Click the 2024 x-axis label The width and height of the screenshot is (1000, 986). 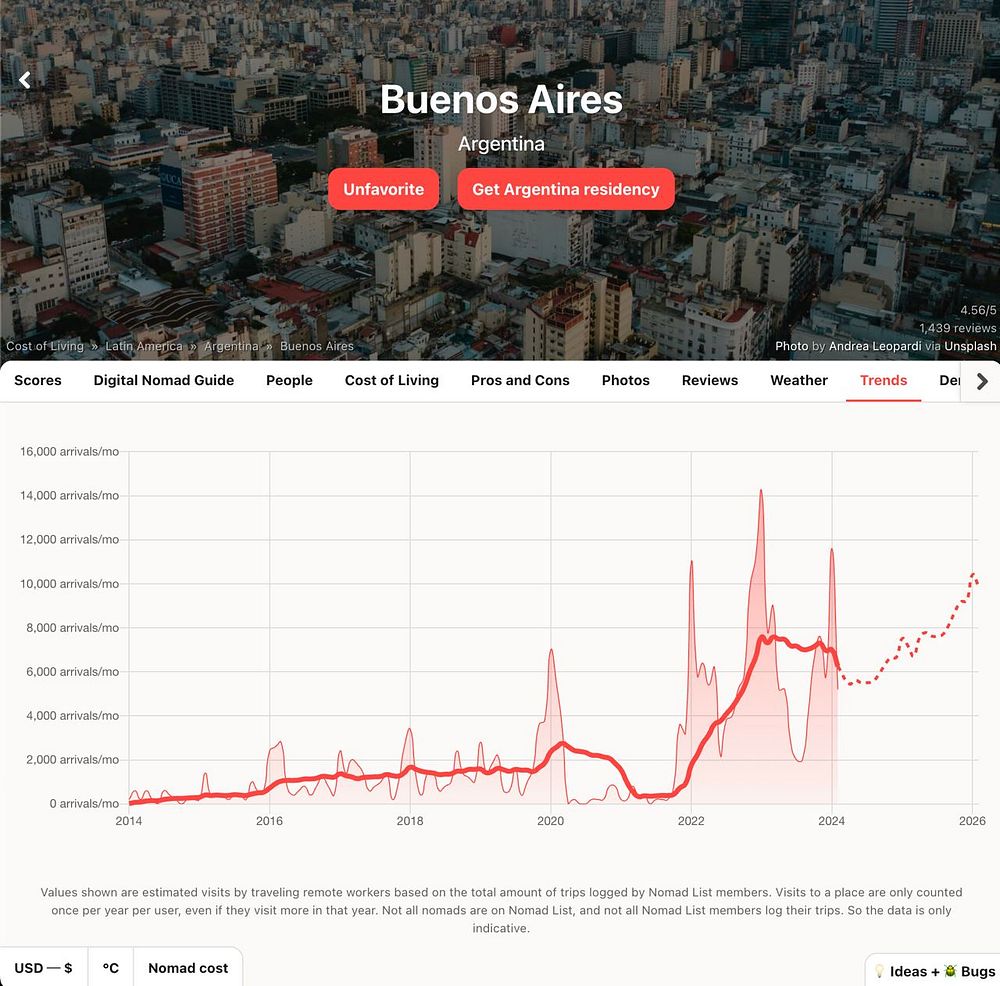point(831,821)
